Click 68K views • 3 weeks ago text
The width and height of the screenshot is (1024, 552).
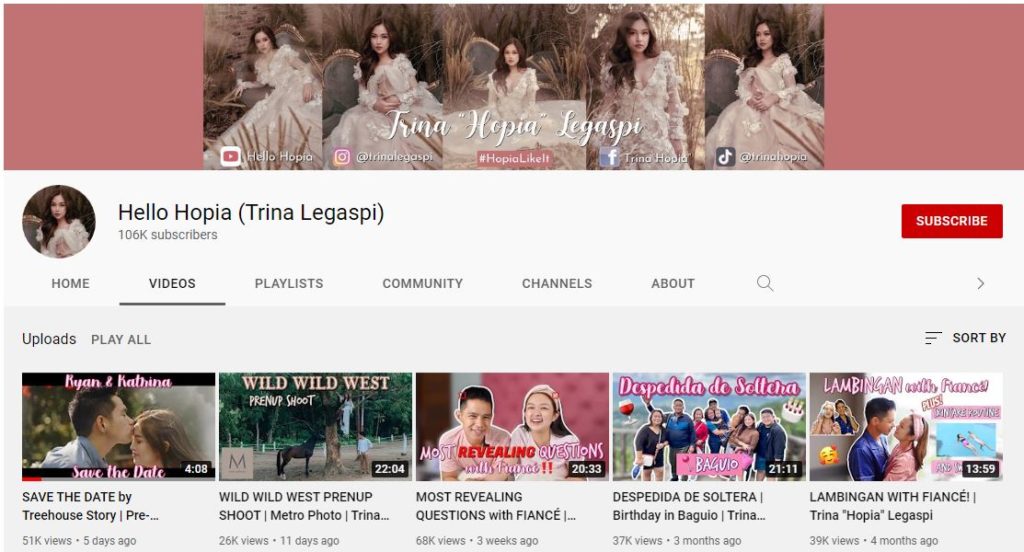pos(477,541)
